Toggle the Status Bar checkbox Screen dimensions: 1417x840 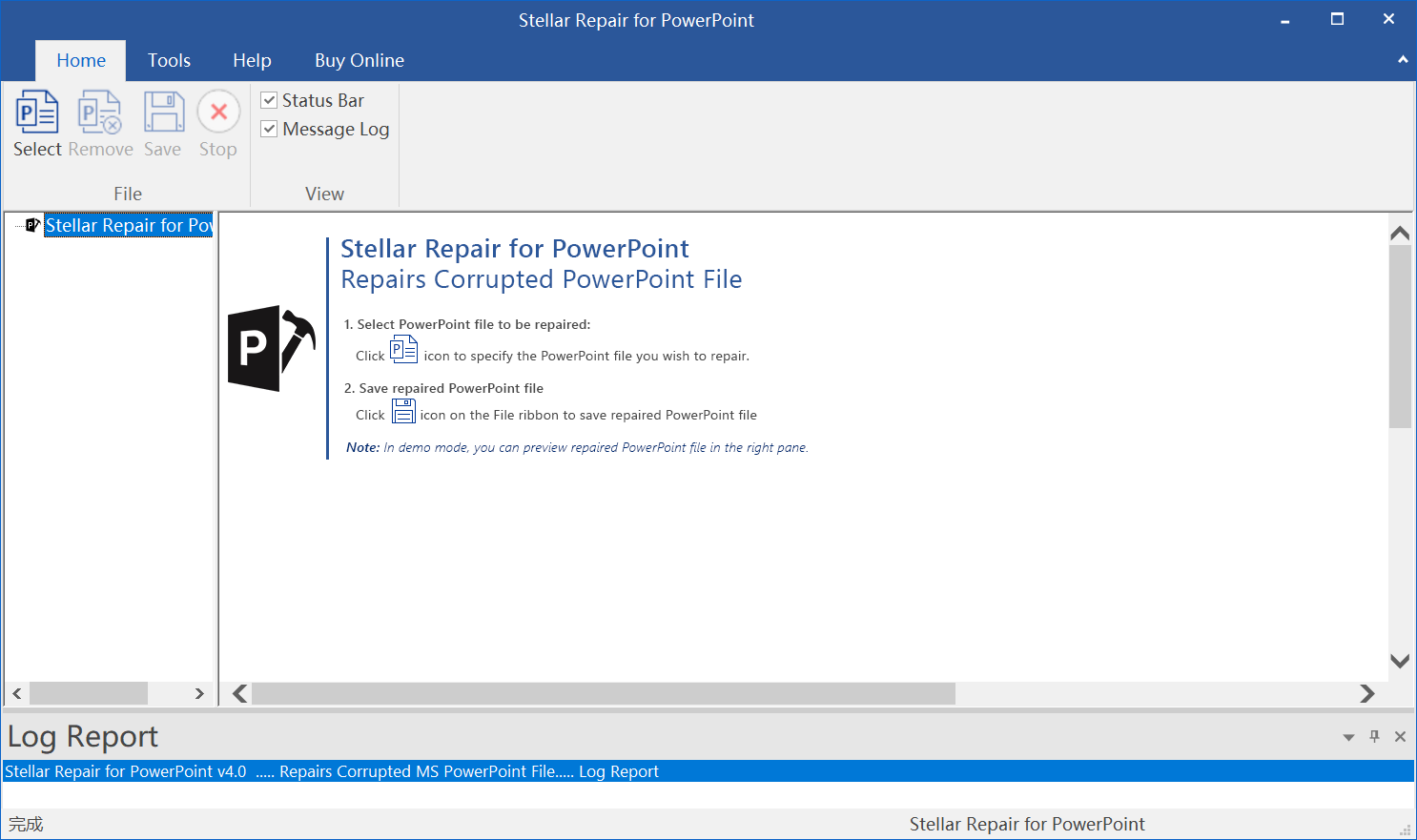pos(269,100)
